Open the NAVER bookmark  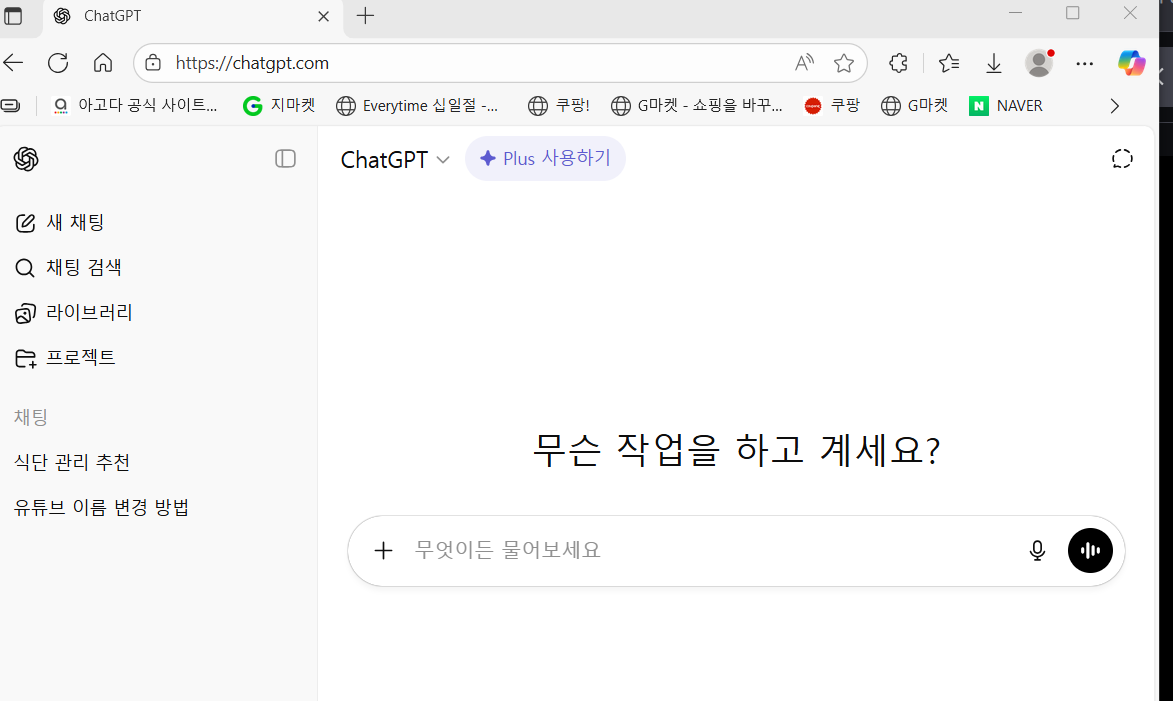click(1005, 105)
